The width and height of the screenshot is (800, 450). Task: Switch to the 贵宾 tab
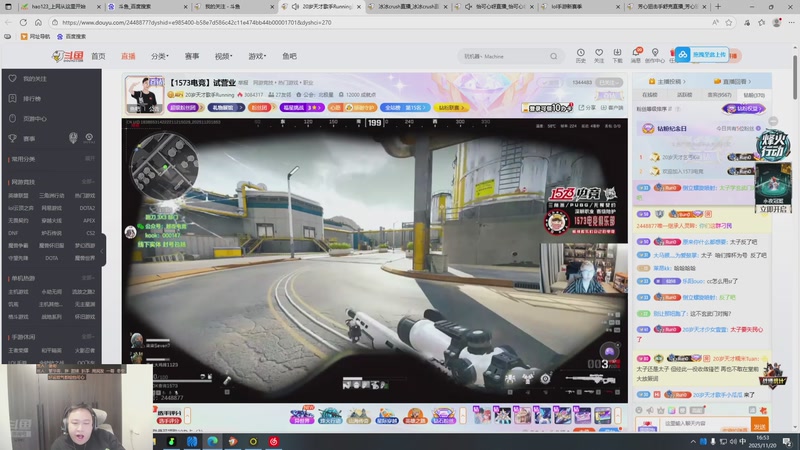719,95
